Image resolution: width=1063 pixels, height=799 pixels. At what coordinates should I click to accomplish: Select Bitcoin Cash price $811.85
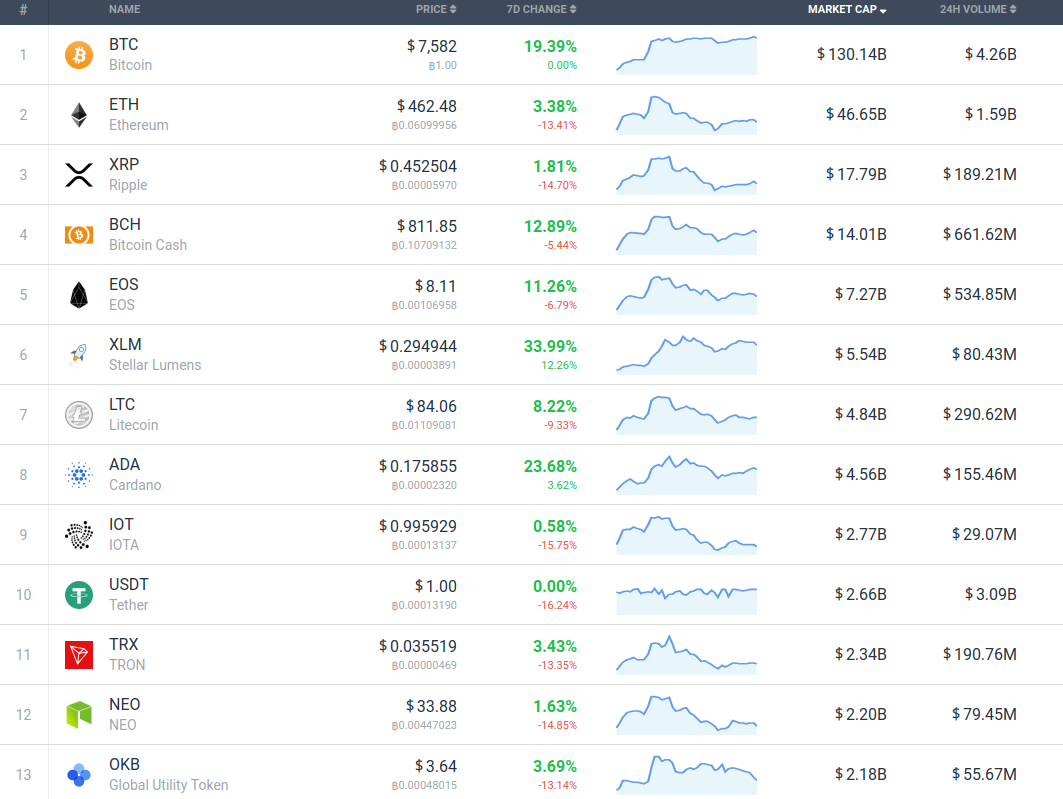pyautogui.click(x=427, y=226)
